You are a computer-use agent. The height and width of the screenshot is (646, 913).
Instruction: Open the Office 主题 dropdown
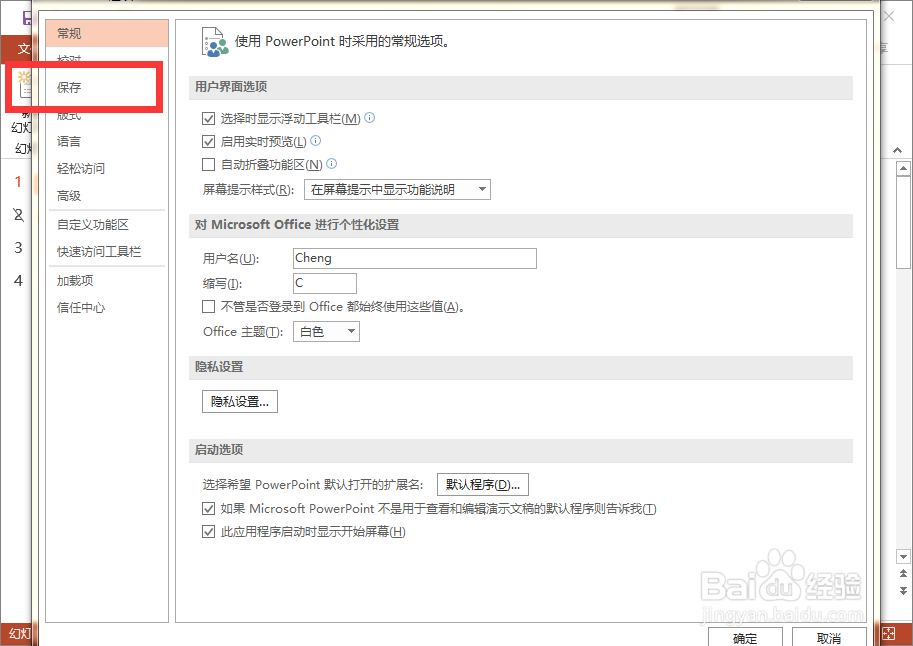coord(326,331)
